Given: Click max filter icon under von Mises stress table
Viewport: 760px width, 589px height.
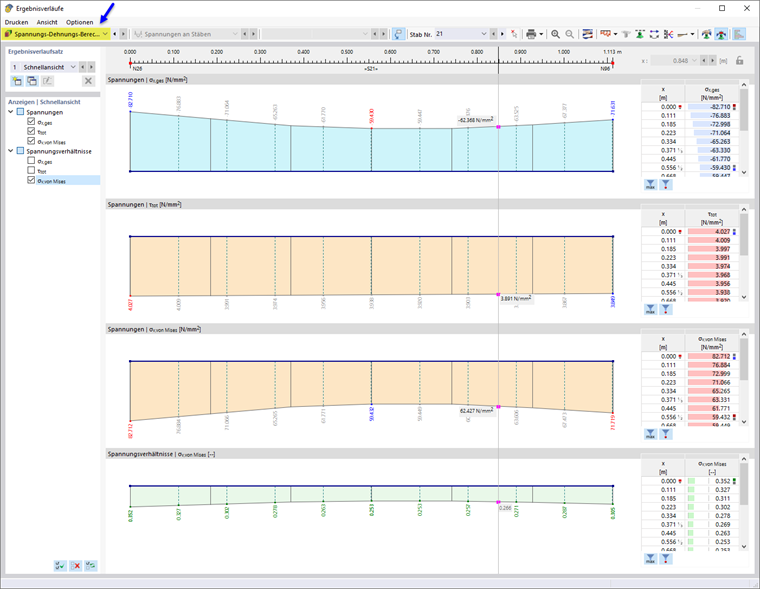Looking at the screenshot, I should (650, 434).
